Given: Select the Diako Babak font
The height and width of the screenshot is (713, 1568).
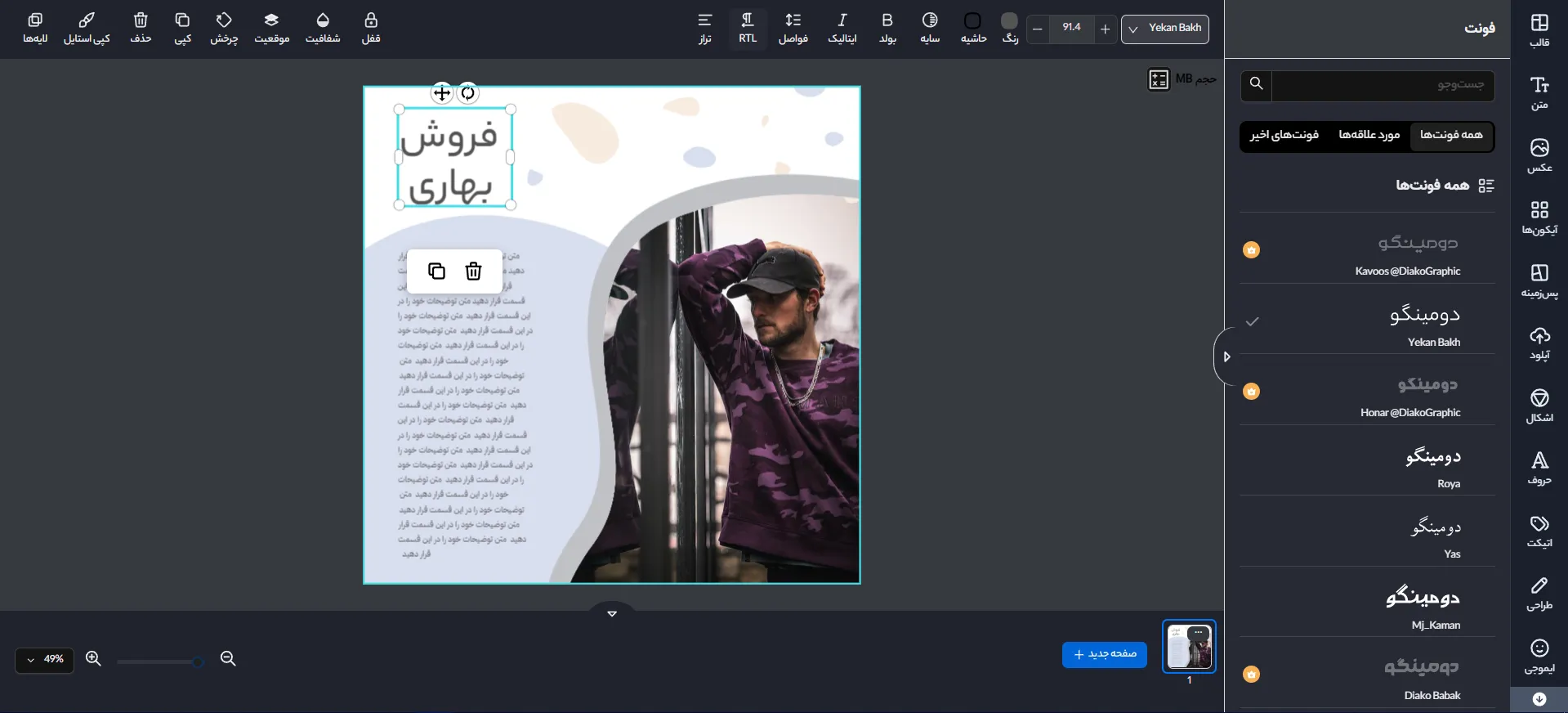Looking at the screenshot, I should pyautogui.click(x=1368, y=673).
